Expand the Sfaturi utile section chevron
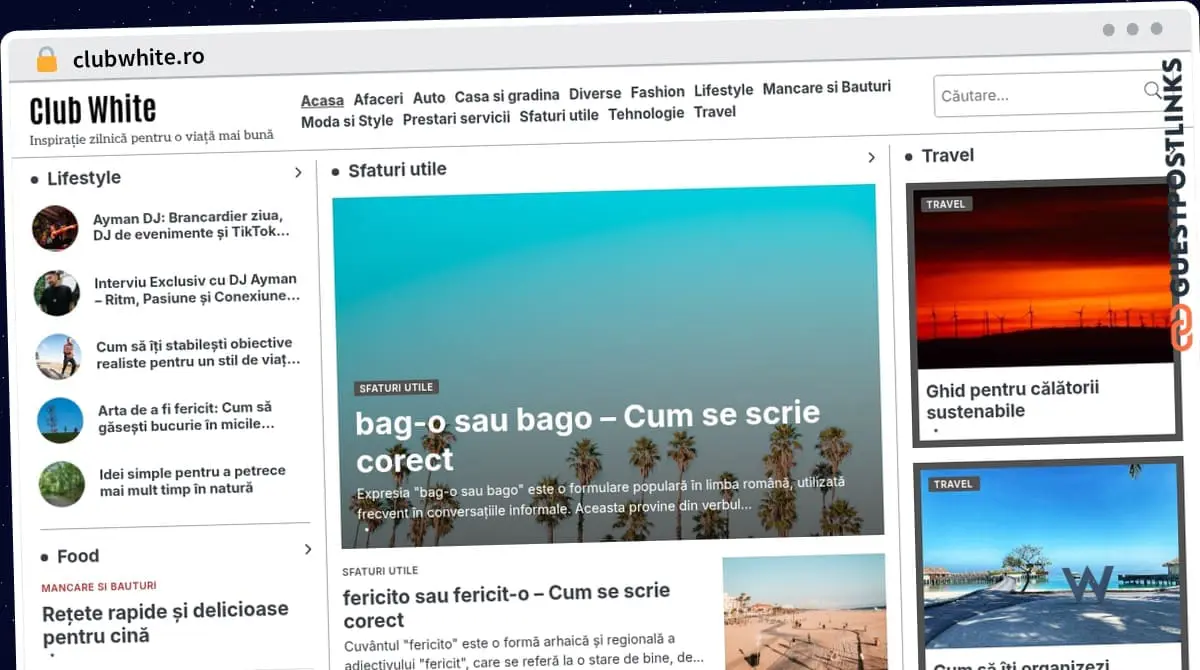The width and height of the screenshot is (1200, 670). click(871, 158)
